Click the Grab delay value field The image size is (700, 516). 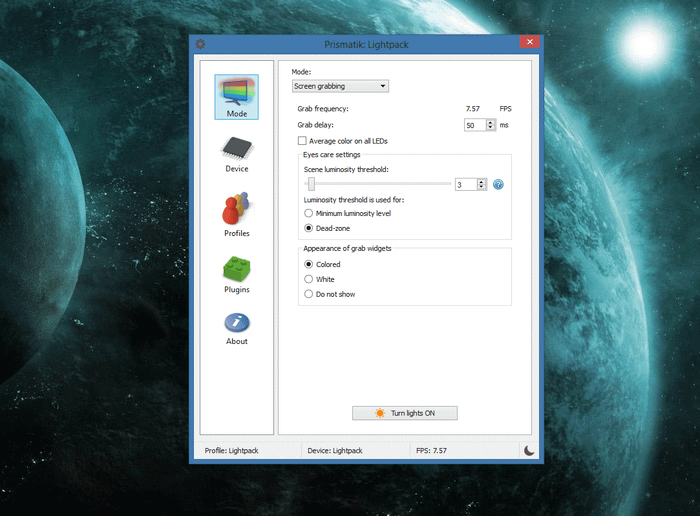click(475, 125)
